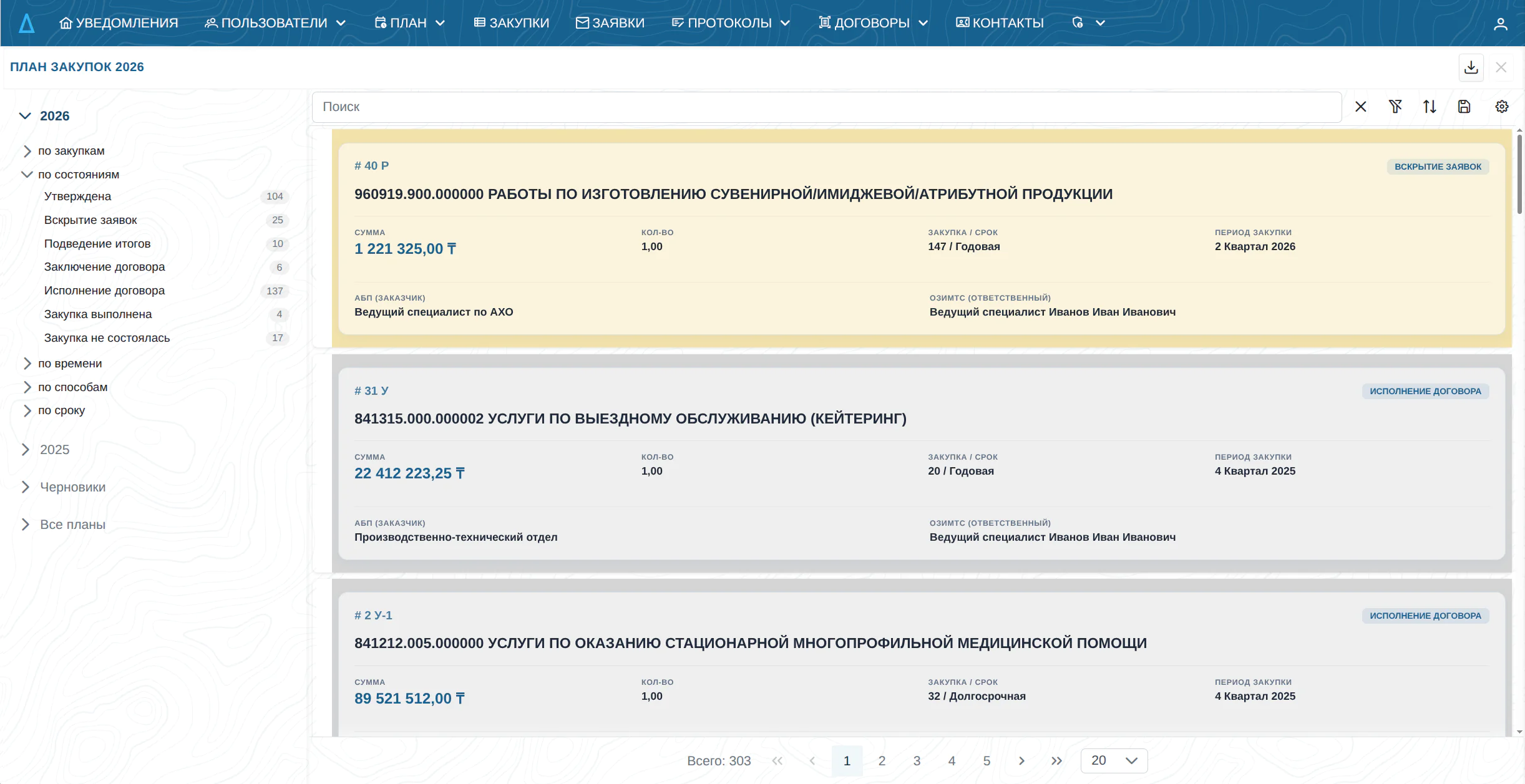
Task: Expand the по времени tree node
Action: (27, 364)
